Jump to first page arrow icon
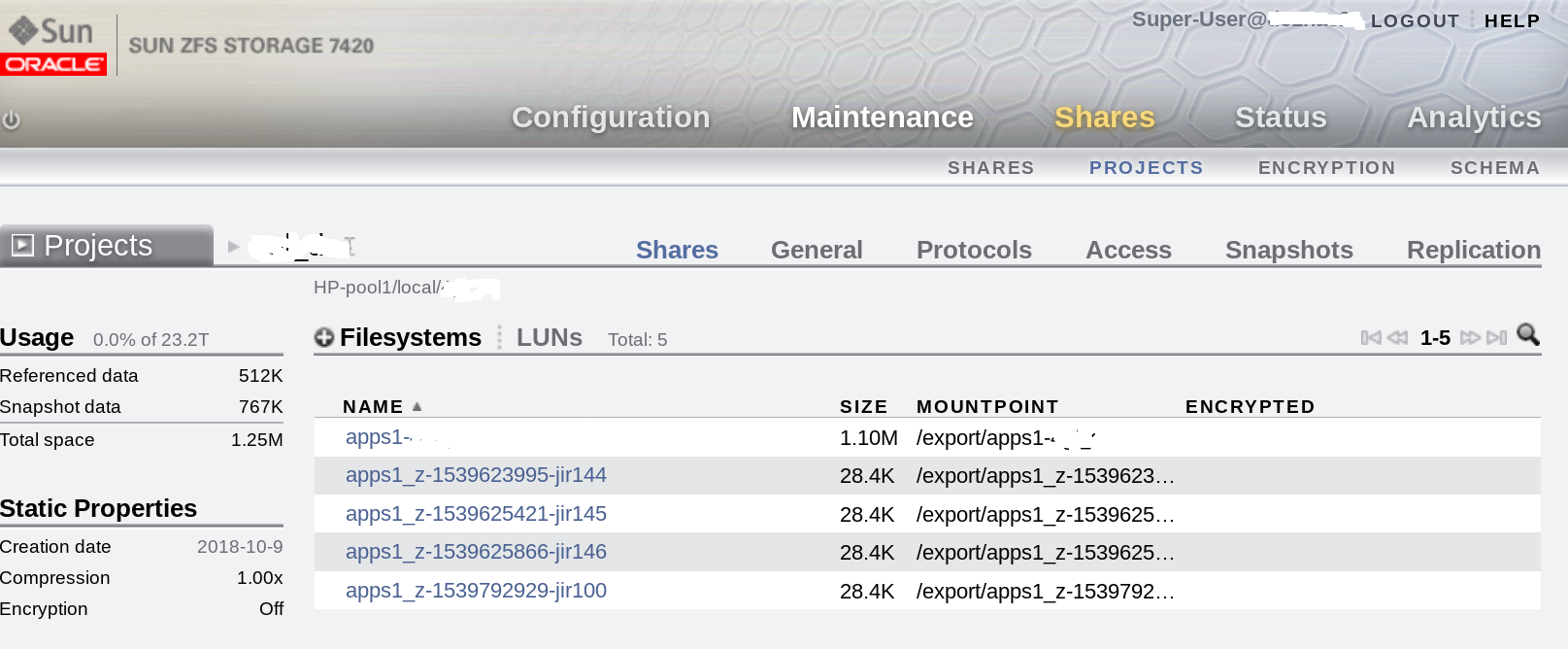This screenshot has width=1568, height=649. (x=1371, y=338)
